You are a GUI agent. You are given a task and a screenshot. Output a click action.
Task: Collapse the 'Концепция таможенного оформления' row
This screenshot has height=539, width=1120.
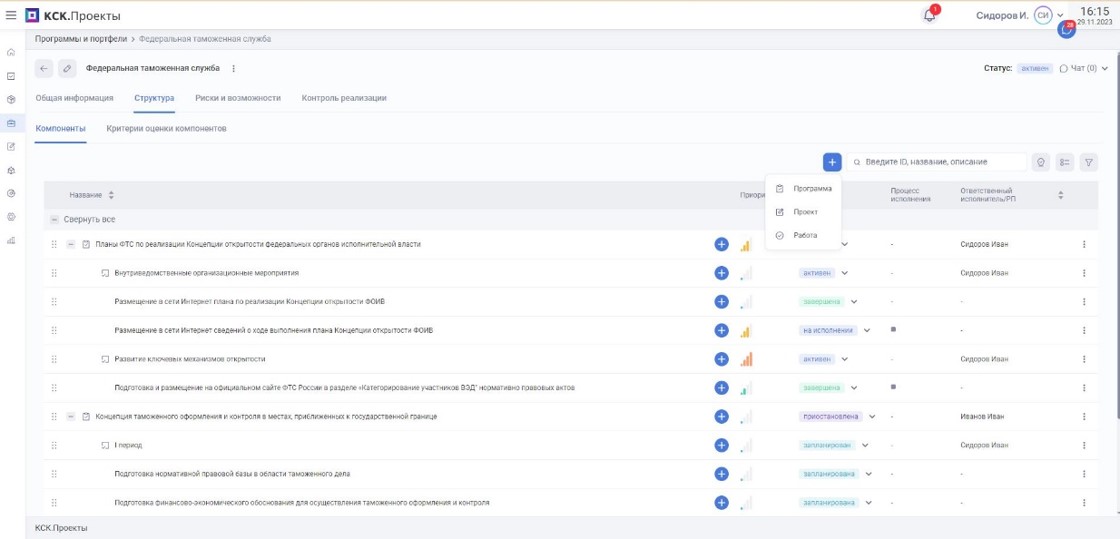(x=71, y=417)
